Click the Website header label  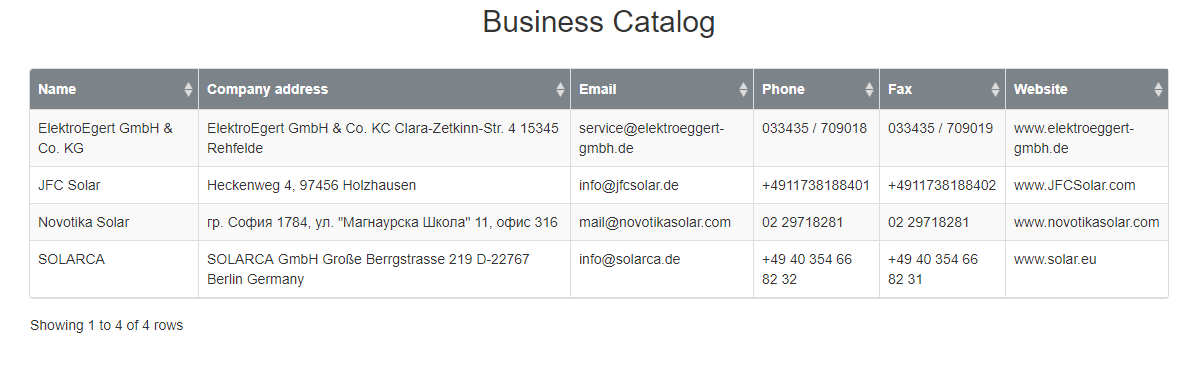pos(1040,89)
